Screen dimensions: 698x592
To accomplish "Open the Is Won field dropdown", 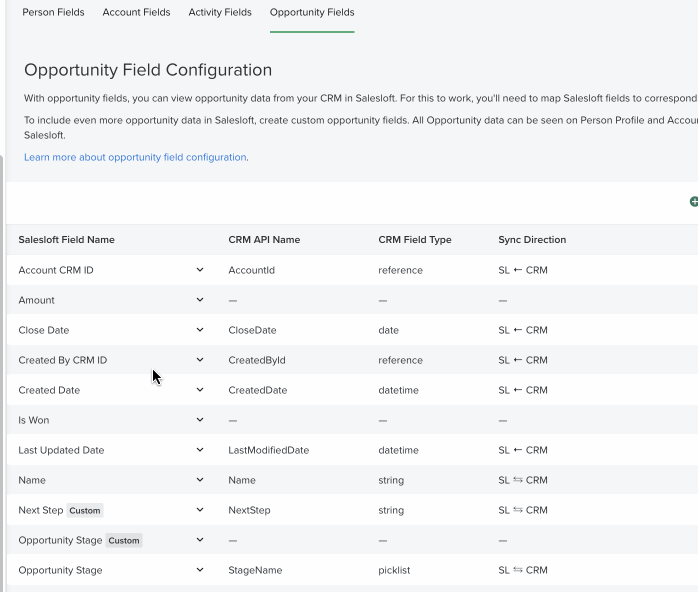I will click(x=200, y=420).
